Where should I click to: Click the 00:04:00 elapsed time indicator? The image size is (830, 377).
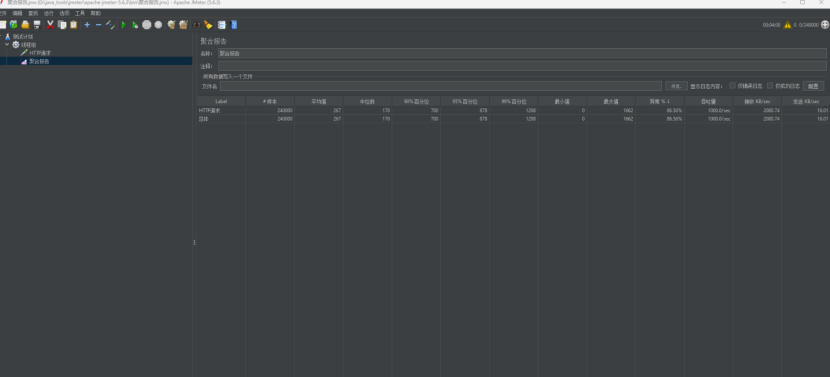[771, 25]
